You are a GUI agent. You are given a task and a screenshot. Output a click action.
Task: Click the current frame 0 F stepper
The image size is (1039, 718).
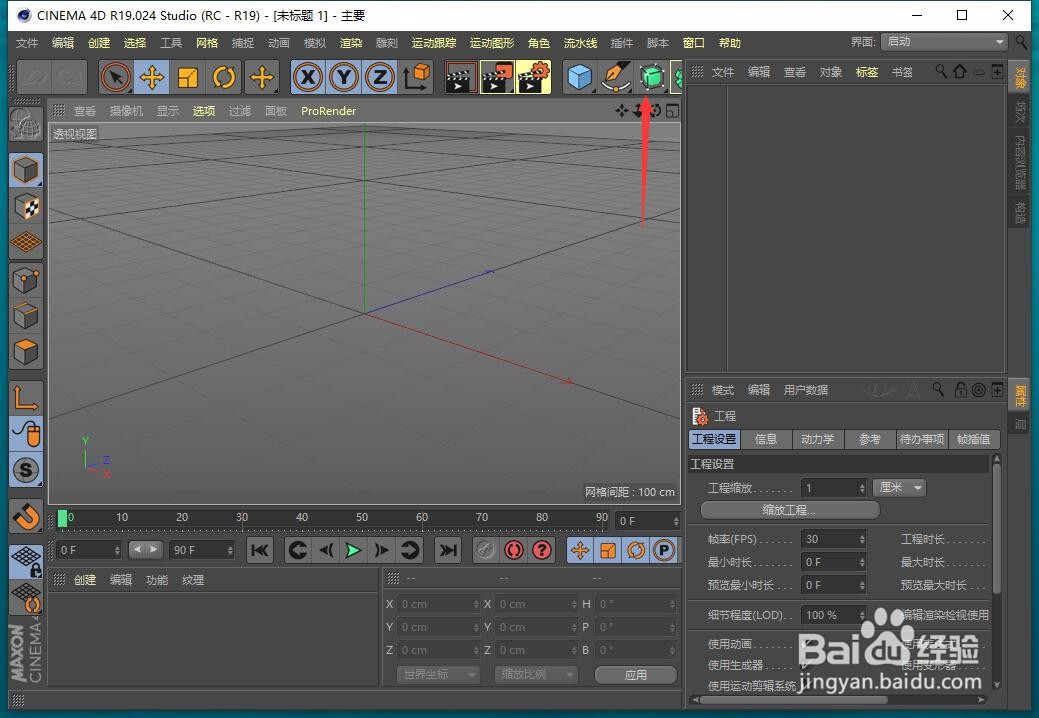tap(675, 521)
